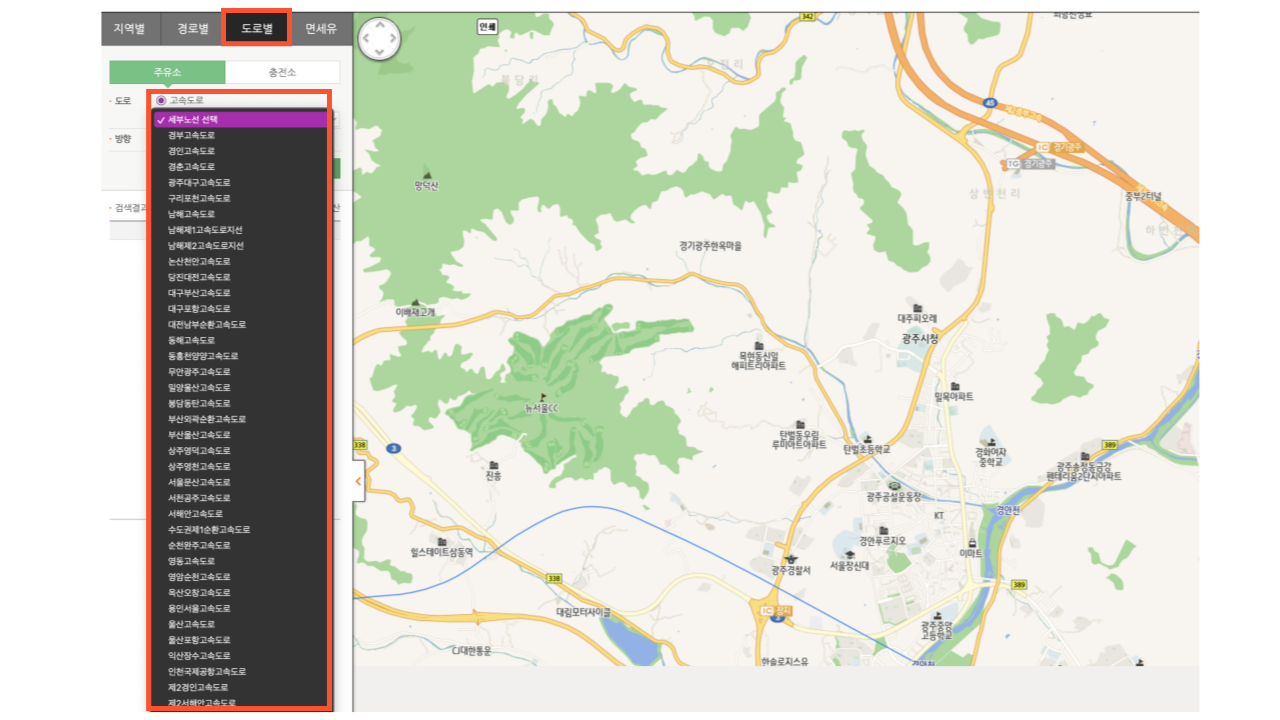
Task: Pick 동해고속도로 option
Action: pos(240,340)
